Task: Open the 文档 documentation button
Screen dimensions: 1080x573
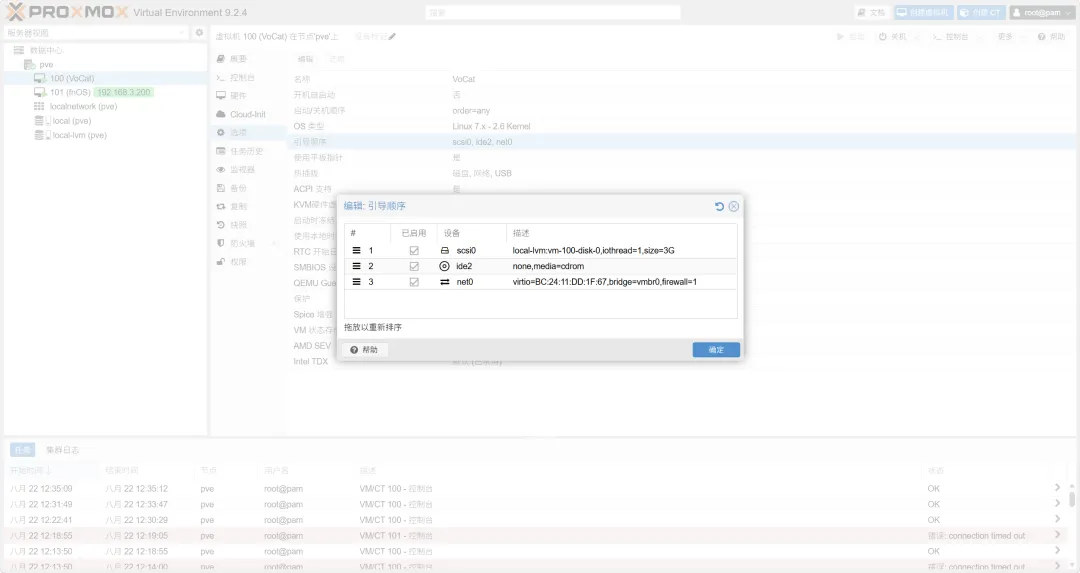Action: click(x=871, y=12)
